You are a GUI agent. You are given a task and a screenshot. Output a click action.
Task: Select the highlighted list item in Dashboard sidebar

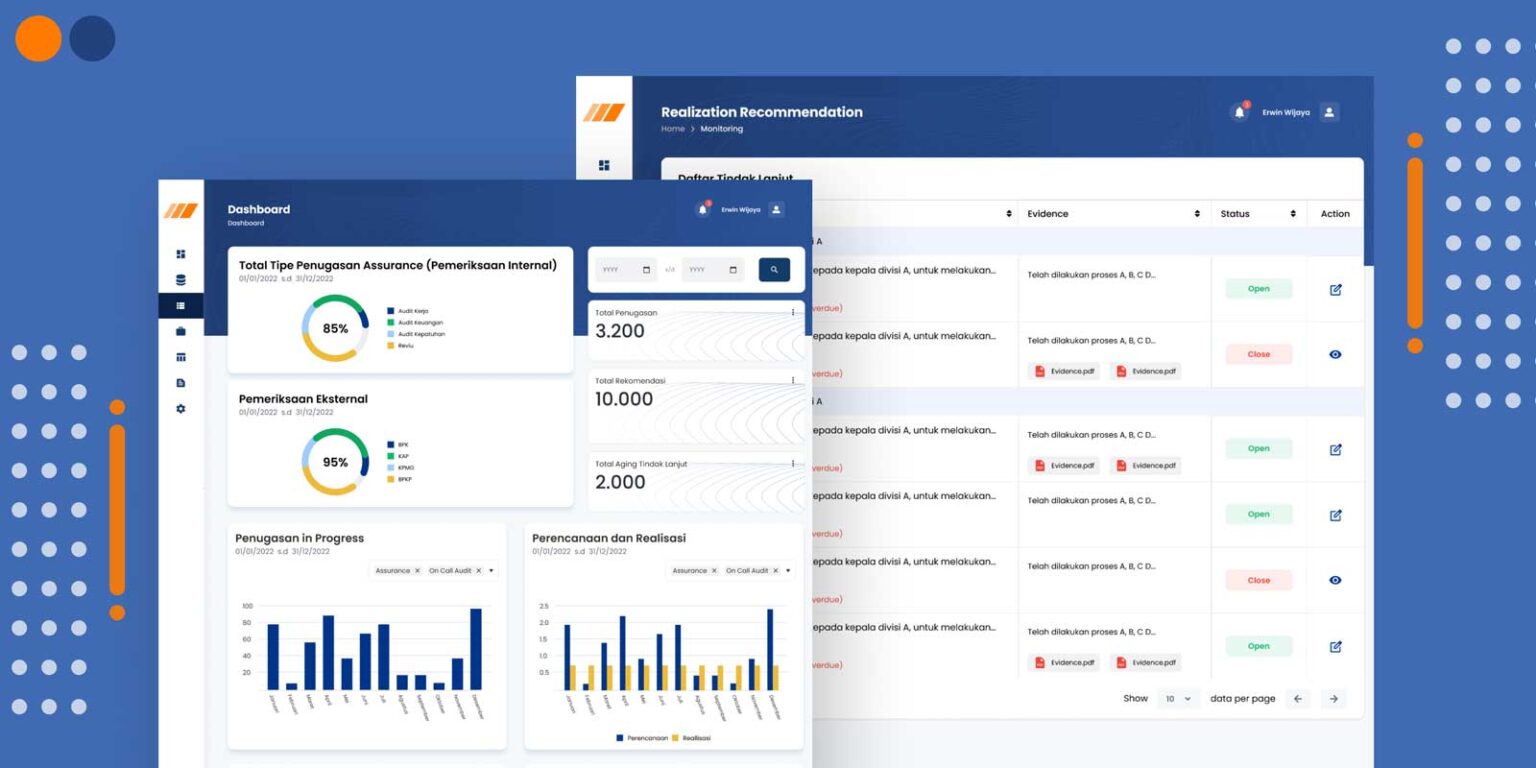pyautogui.click(x=180, y=306)
